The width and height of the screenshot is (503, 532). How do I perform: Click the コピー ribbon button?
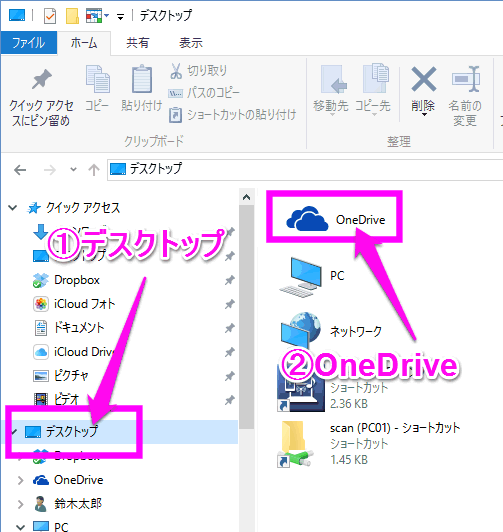97,89
